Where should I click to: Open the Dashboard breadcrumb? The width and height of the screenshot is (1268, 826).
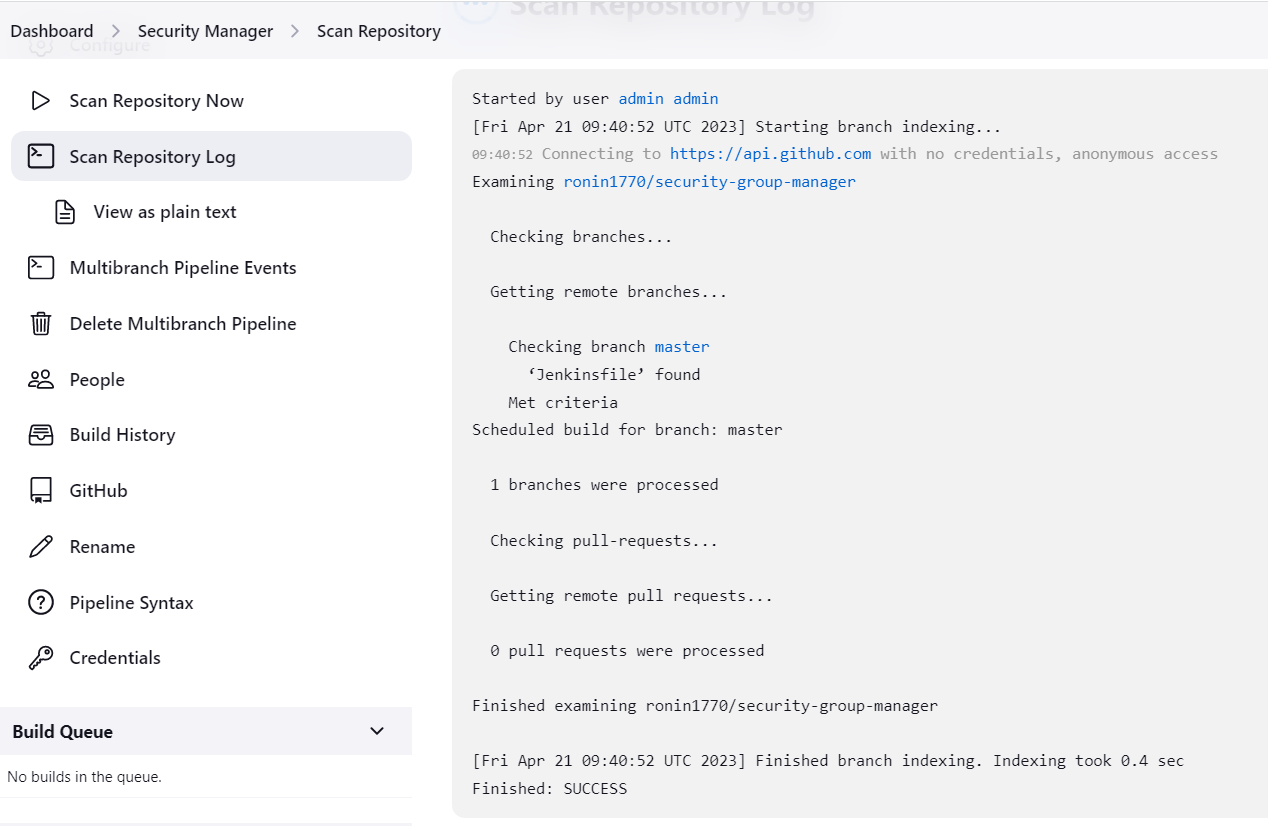tap(52, 31)
